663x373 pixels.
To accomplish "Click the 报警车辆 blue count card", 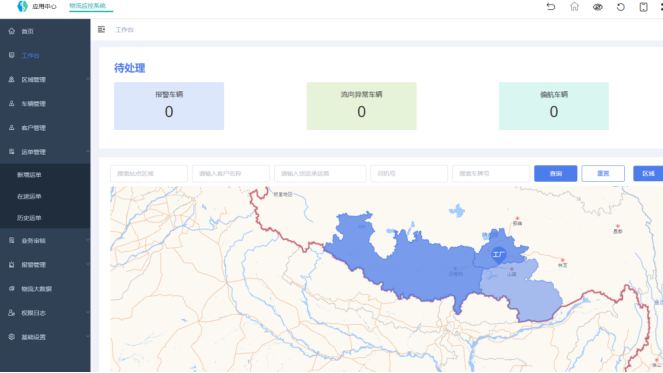I will [169, 106].
